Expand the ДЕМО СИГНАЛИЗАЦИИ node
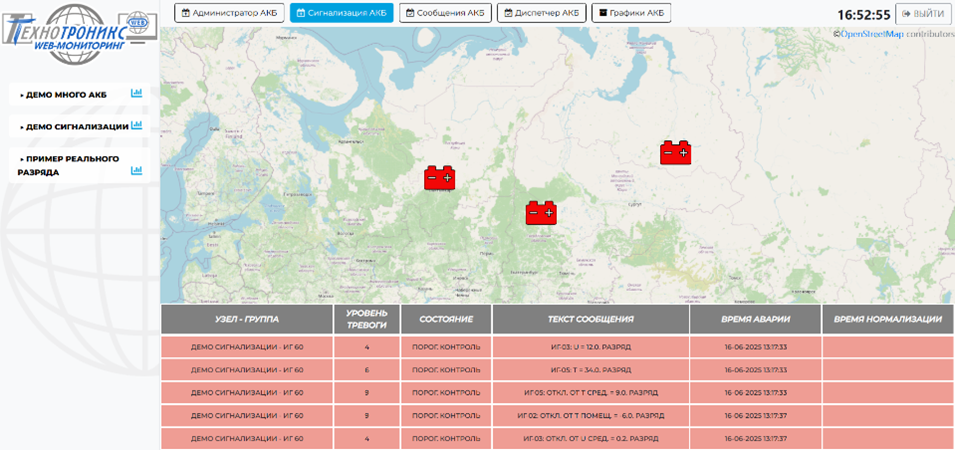955x450 pixels. point(75,127)
